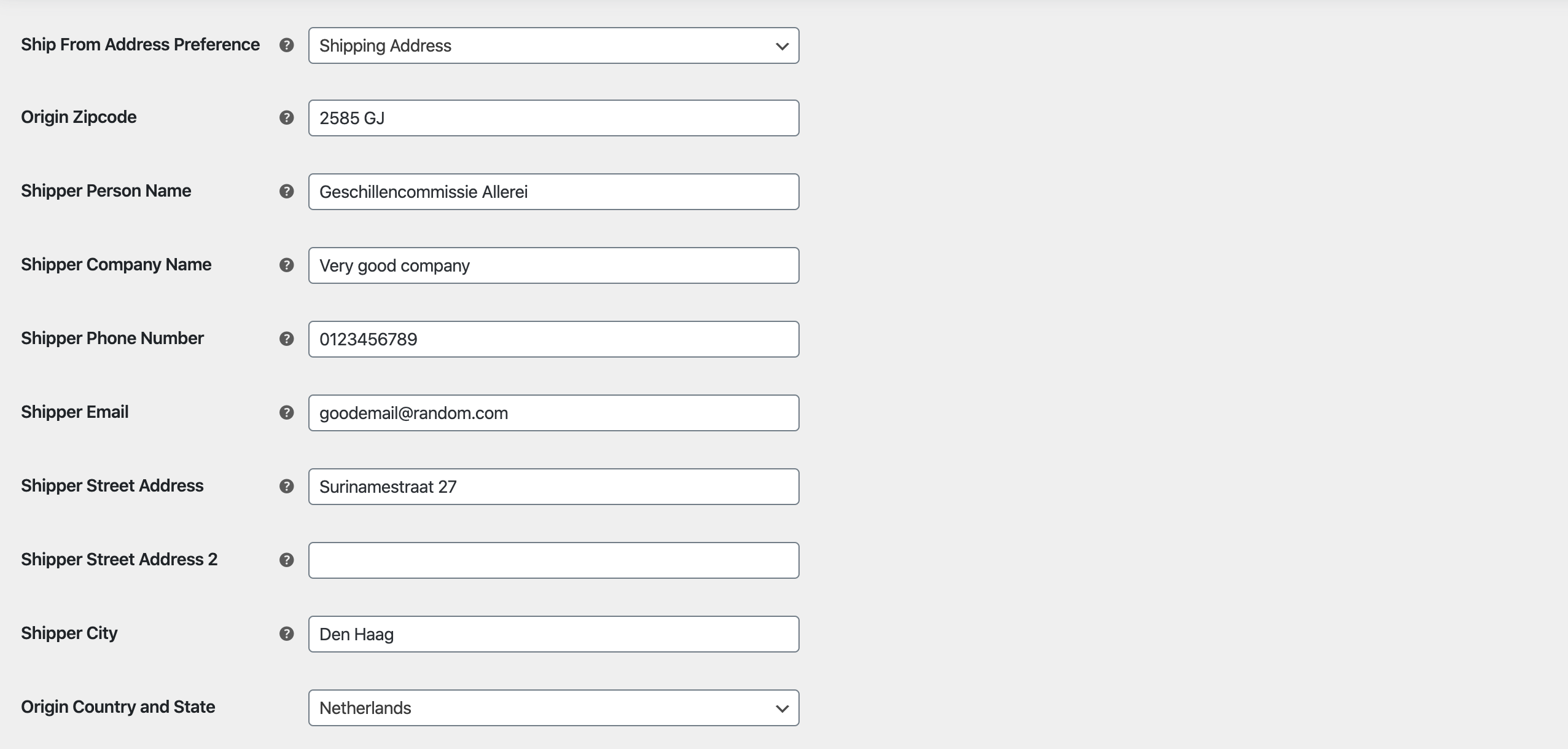The image size is (1568, 749).
Task: Click the help icon next to Shipper Email
Action: point(287,412)
